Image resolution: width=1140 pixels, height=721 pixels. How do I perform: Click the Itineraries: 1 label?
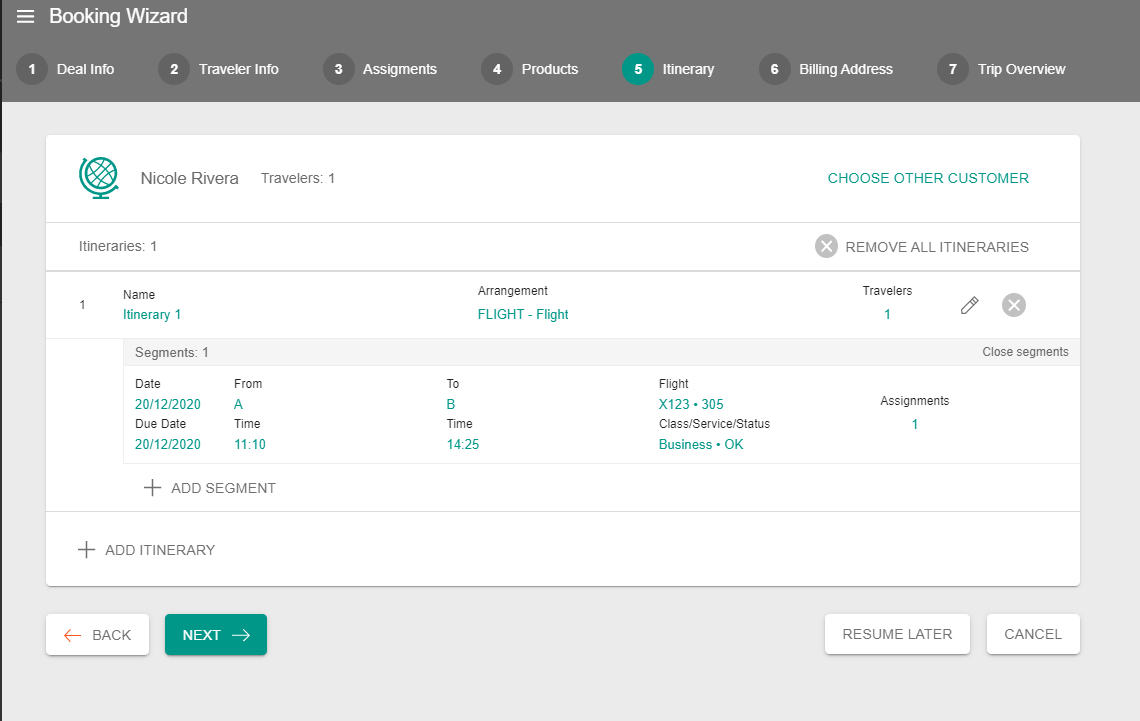tap(118, 246)
